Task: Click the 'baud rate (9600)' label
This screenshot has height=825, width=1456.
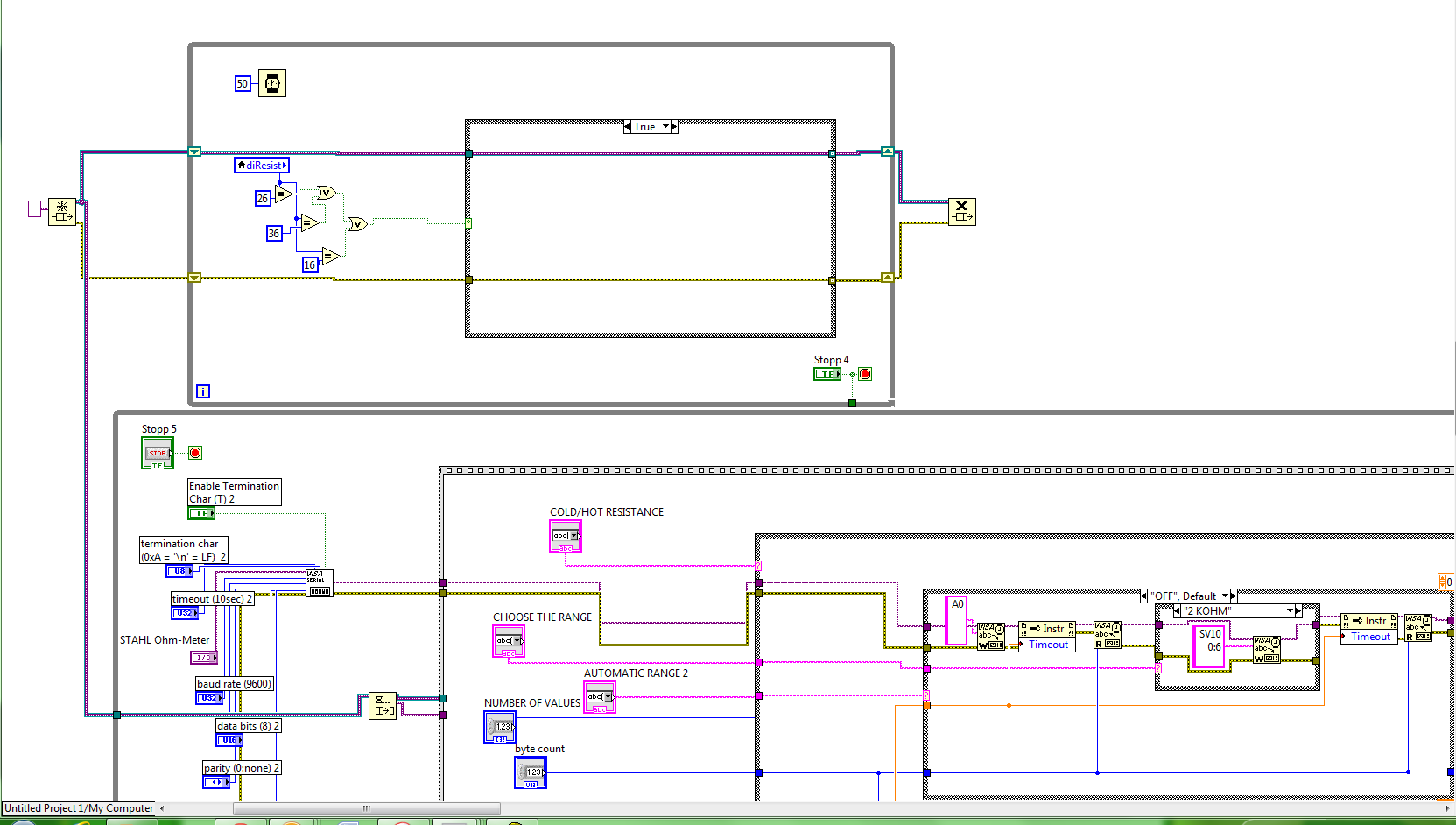Action: (234, 684)
